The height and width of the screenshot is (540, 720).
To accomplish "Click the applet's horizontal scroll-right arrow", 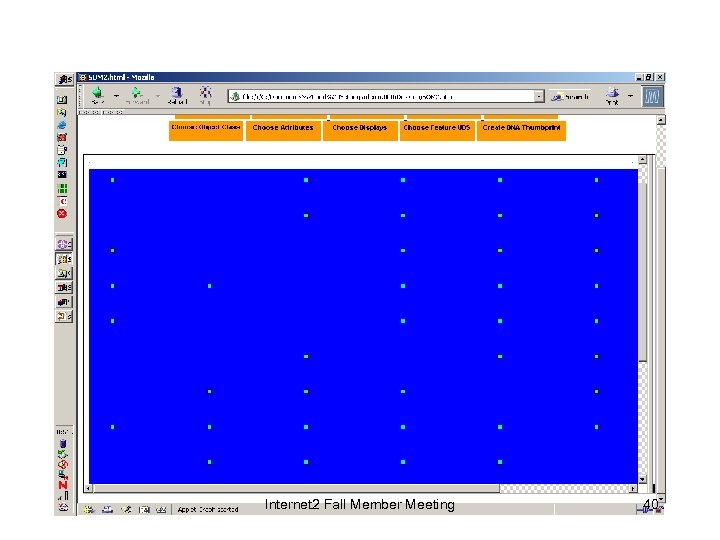I will pyautogui.click(x=633, y=489).
